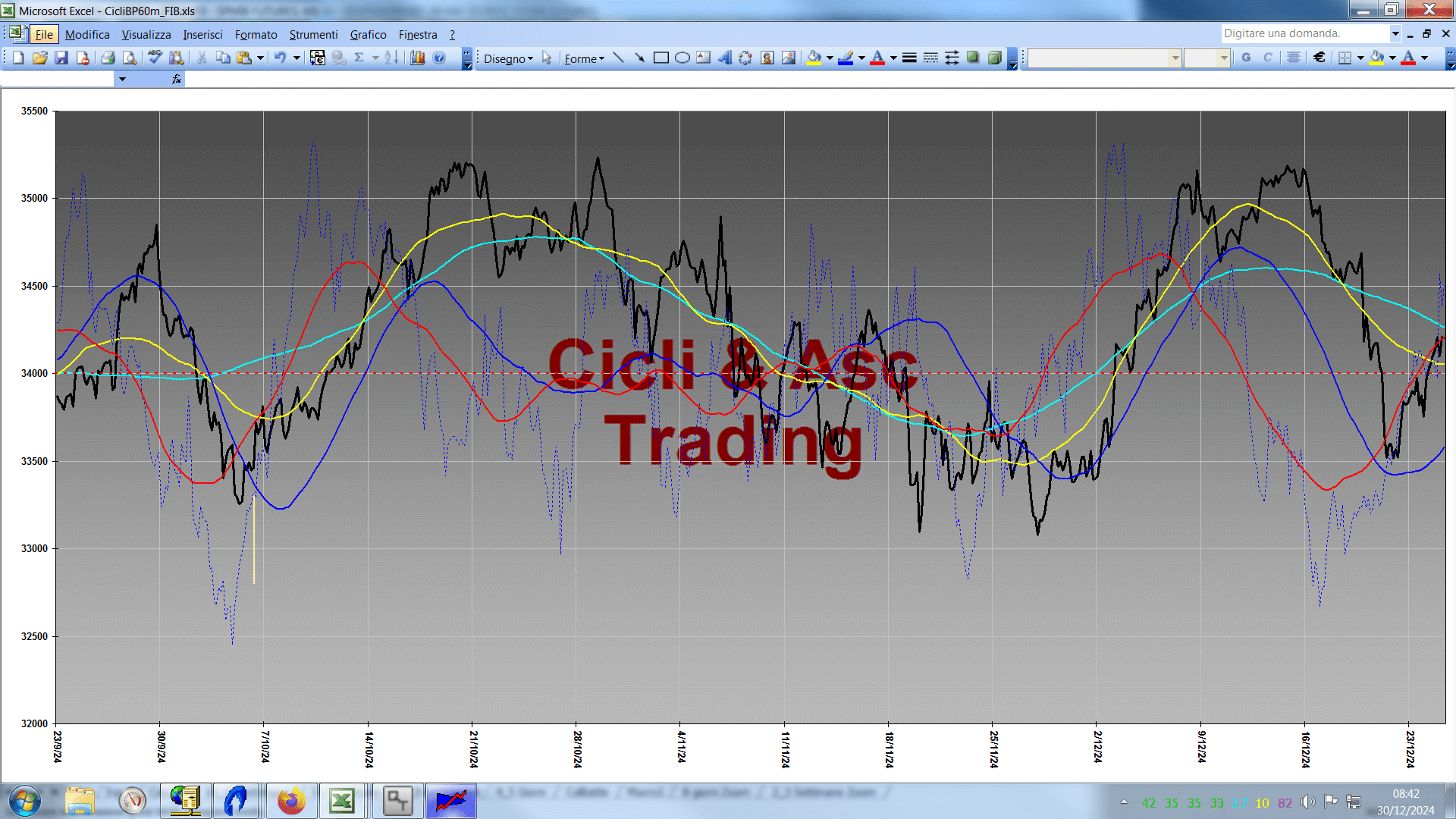Apply Euro currency format icon
Image resolution: width=1456 pixels, height=819 pixels.
[1319, 58]
